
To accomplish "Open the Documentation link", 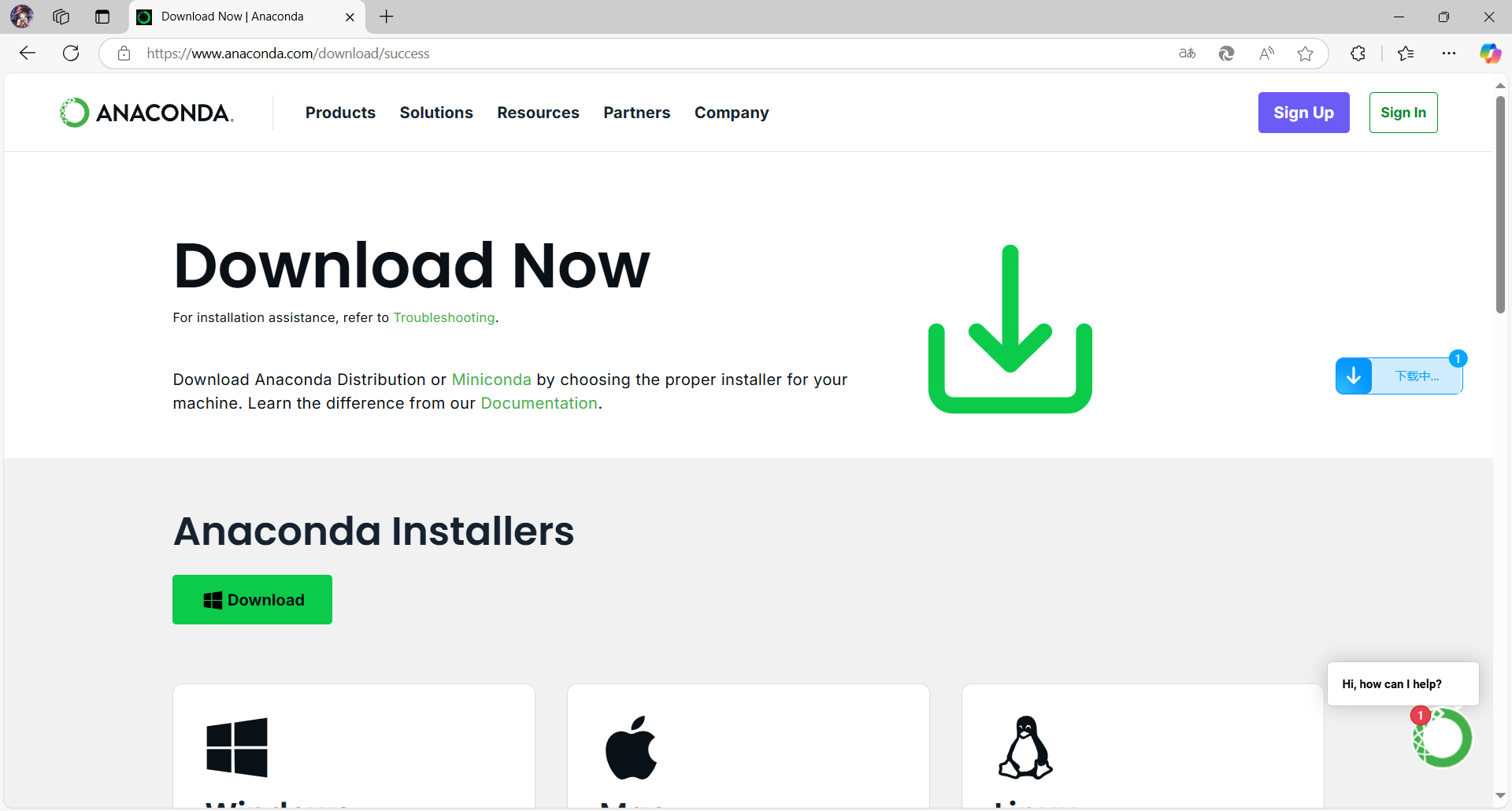I will tap(539, 403).
